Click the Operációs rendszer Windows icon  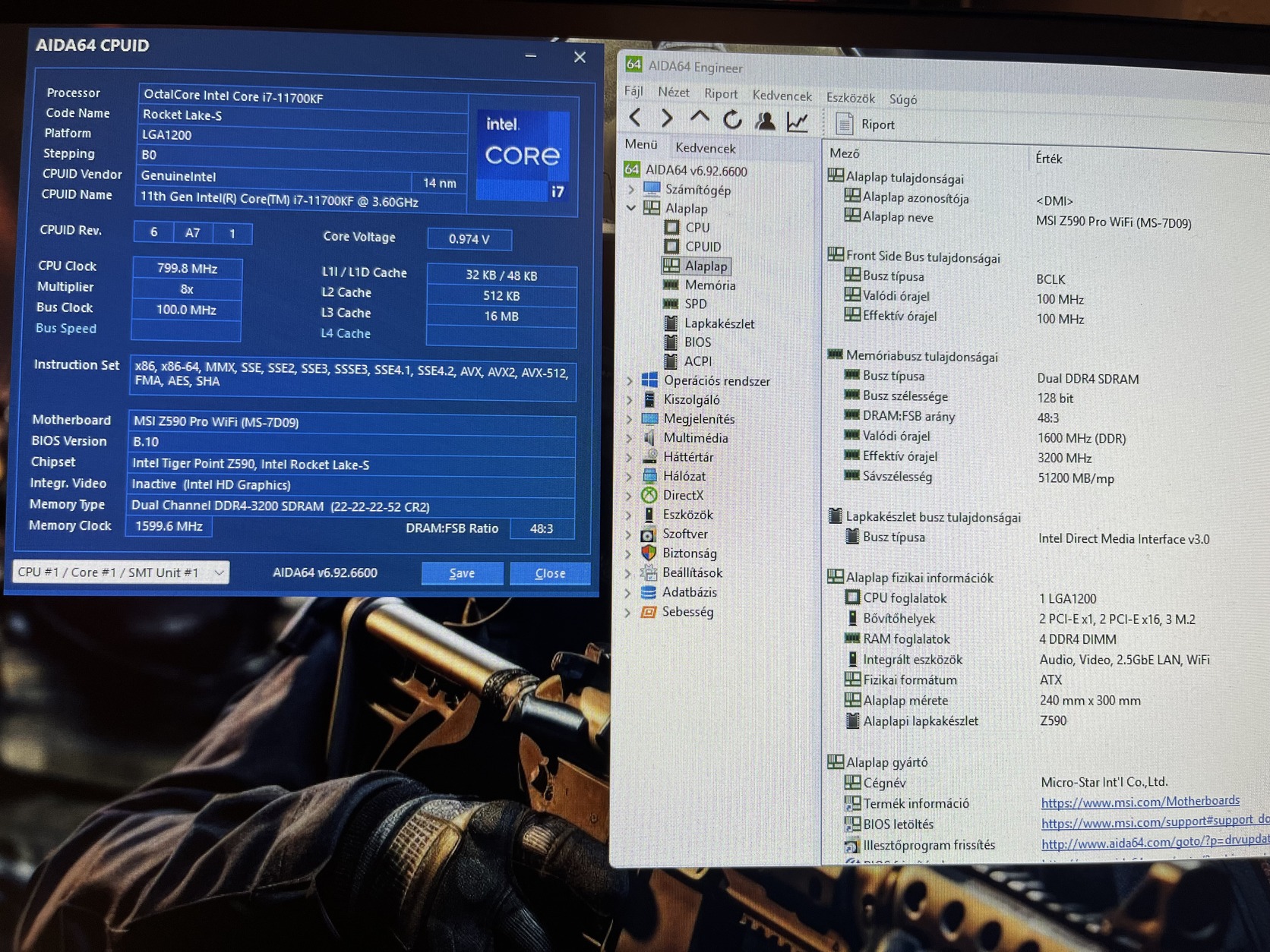(650, 380)
